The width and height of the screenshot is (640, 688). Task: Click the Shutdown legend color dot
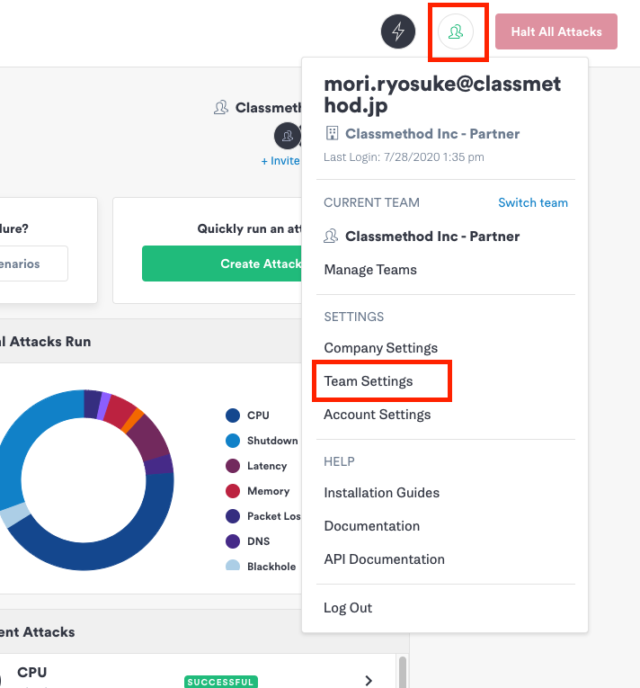pos(233,441)
